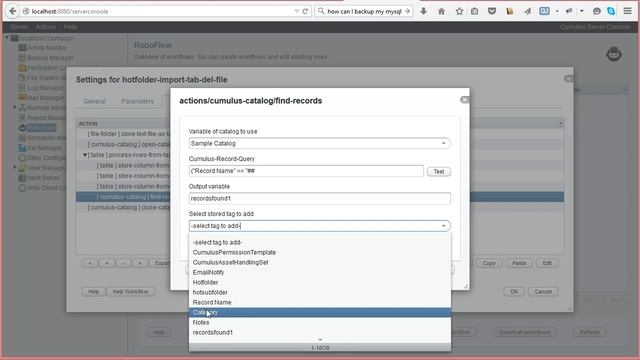The width and height of the screenshot is (640, 360).
Task: Click the Help Workflow button
Action: click(x=131, y=291)
